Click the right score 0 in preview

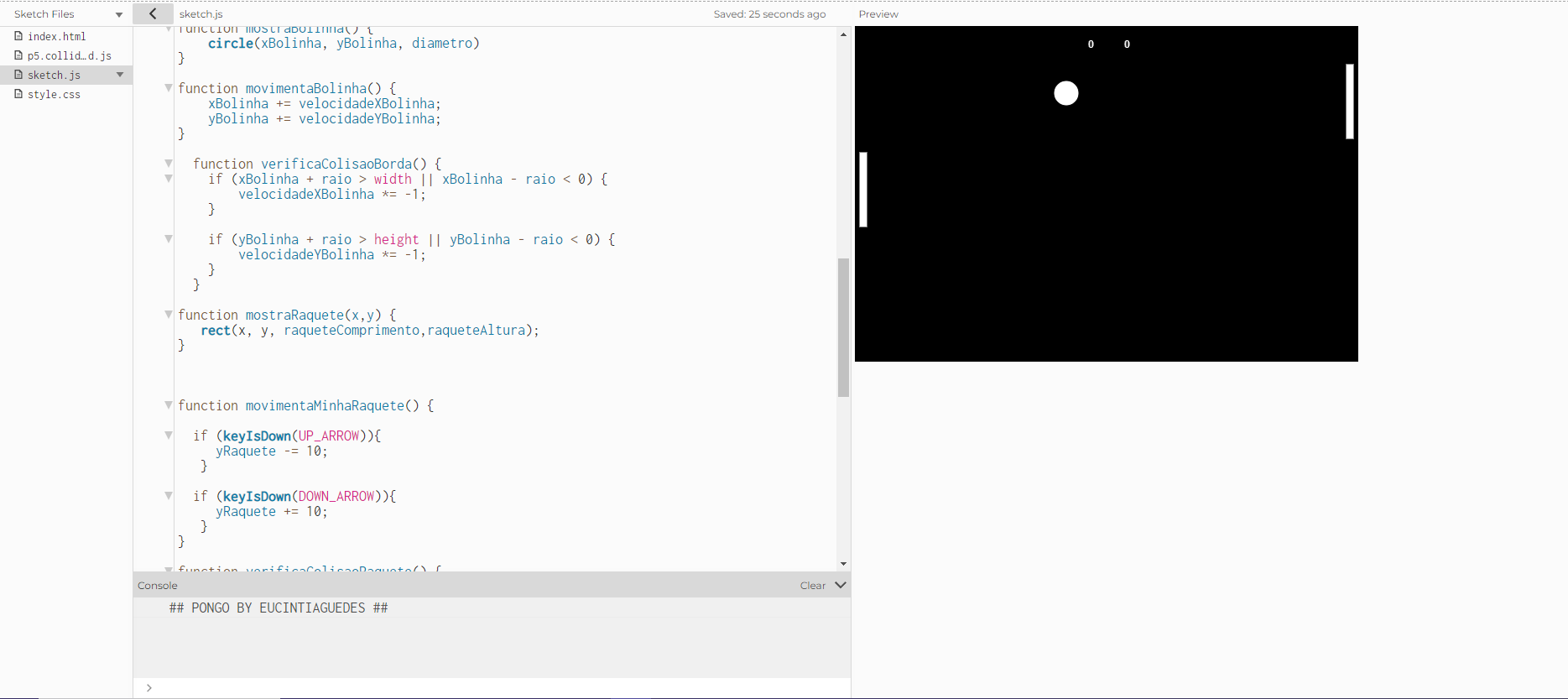click(x=1127, y=44)
